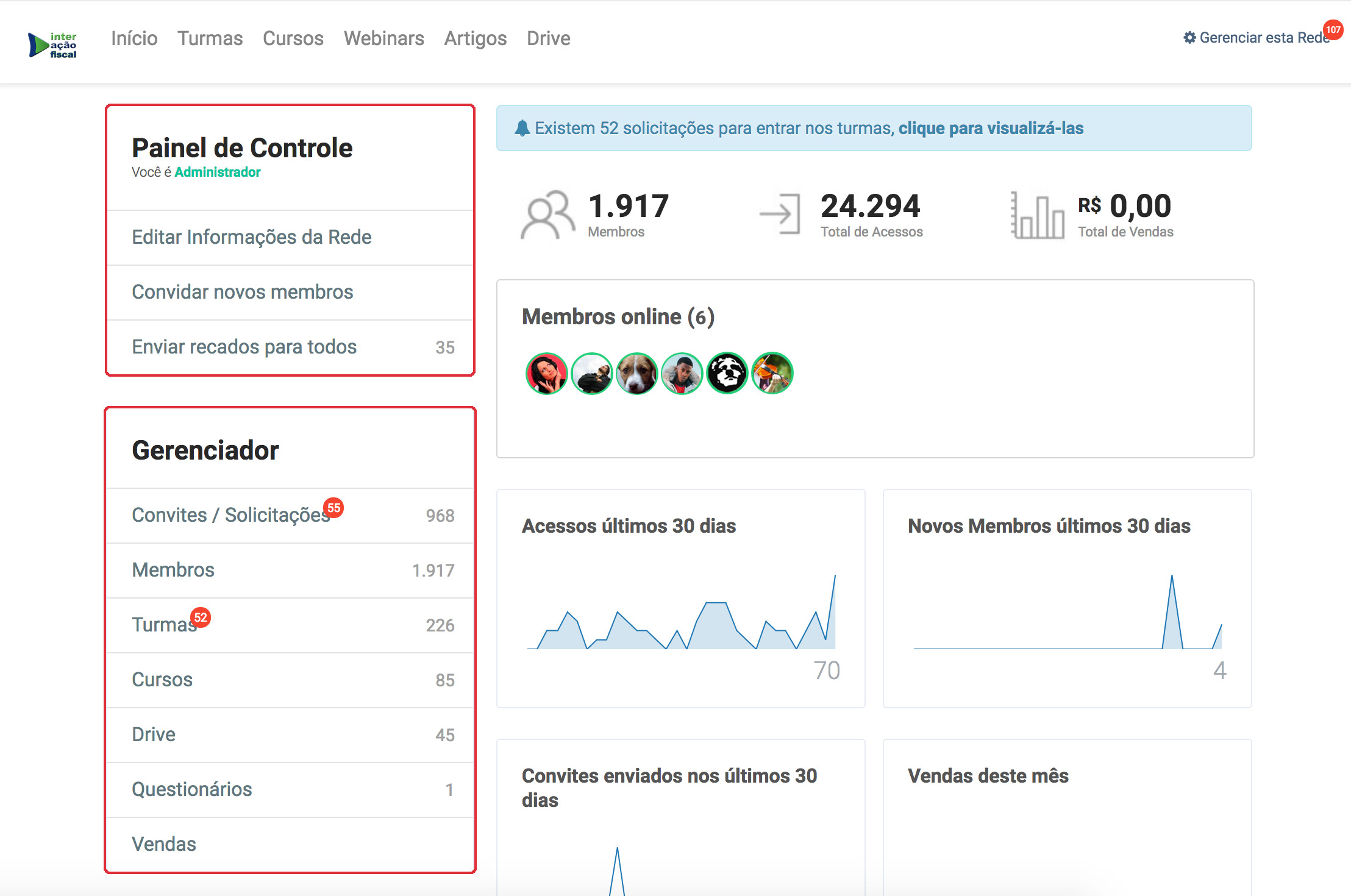This screenshot has width=1351, height=896.
Task: Click the total accesses arrow icon
Action: [x=780, y=213]
